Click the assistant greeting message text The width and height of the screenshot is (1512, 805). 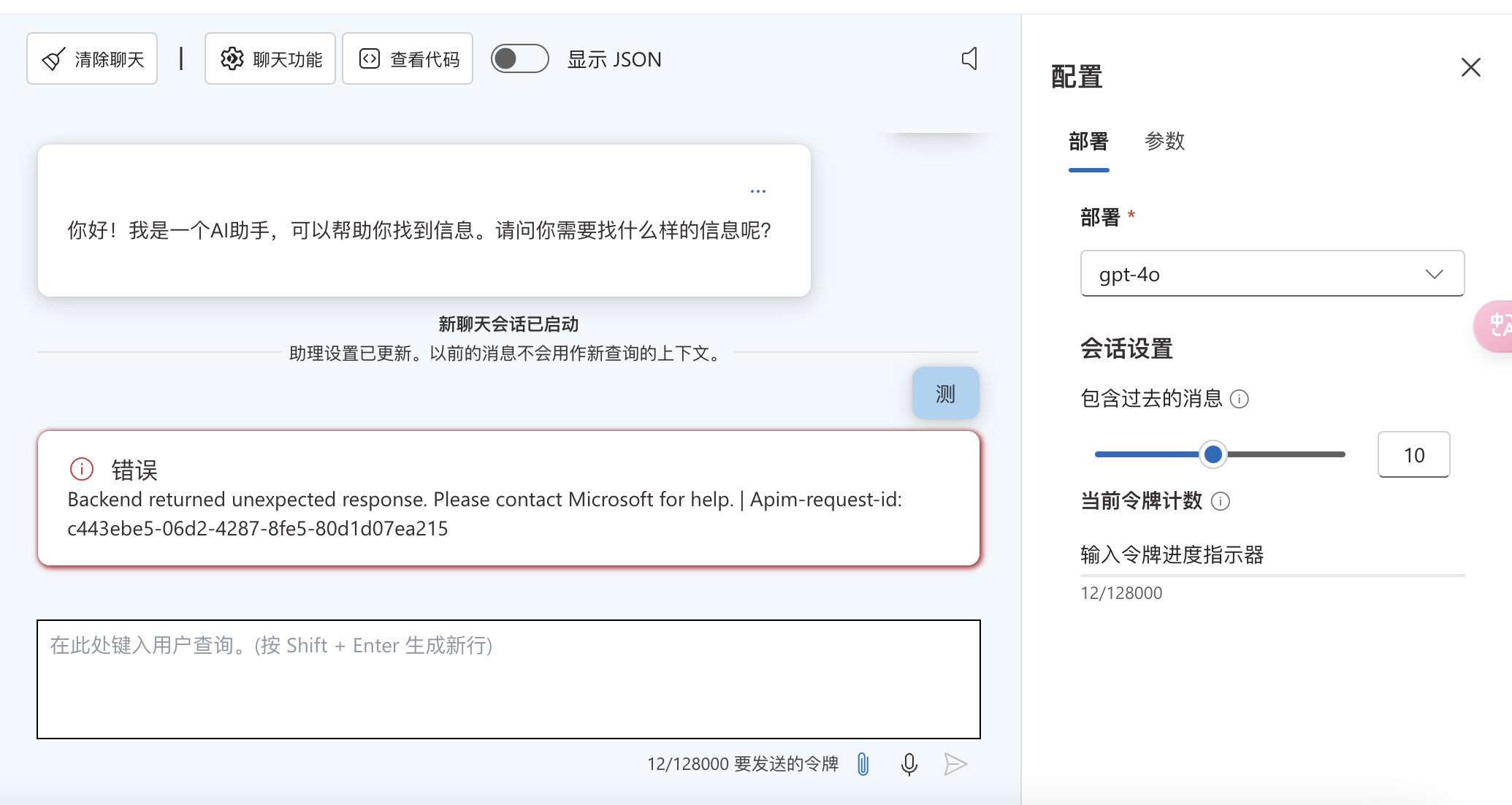point(420,231)
